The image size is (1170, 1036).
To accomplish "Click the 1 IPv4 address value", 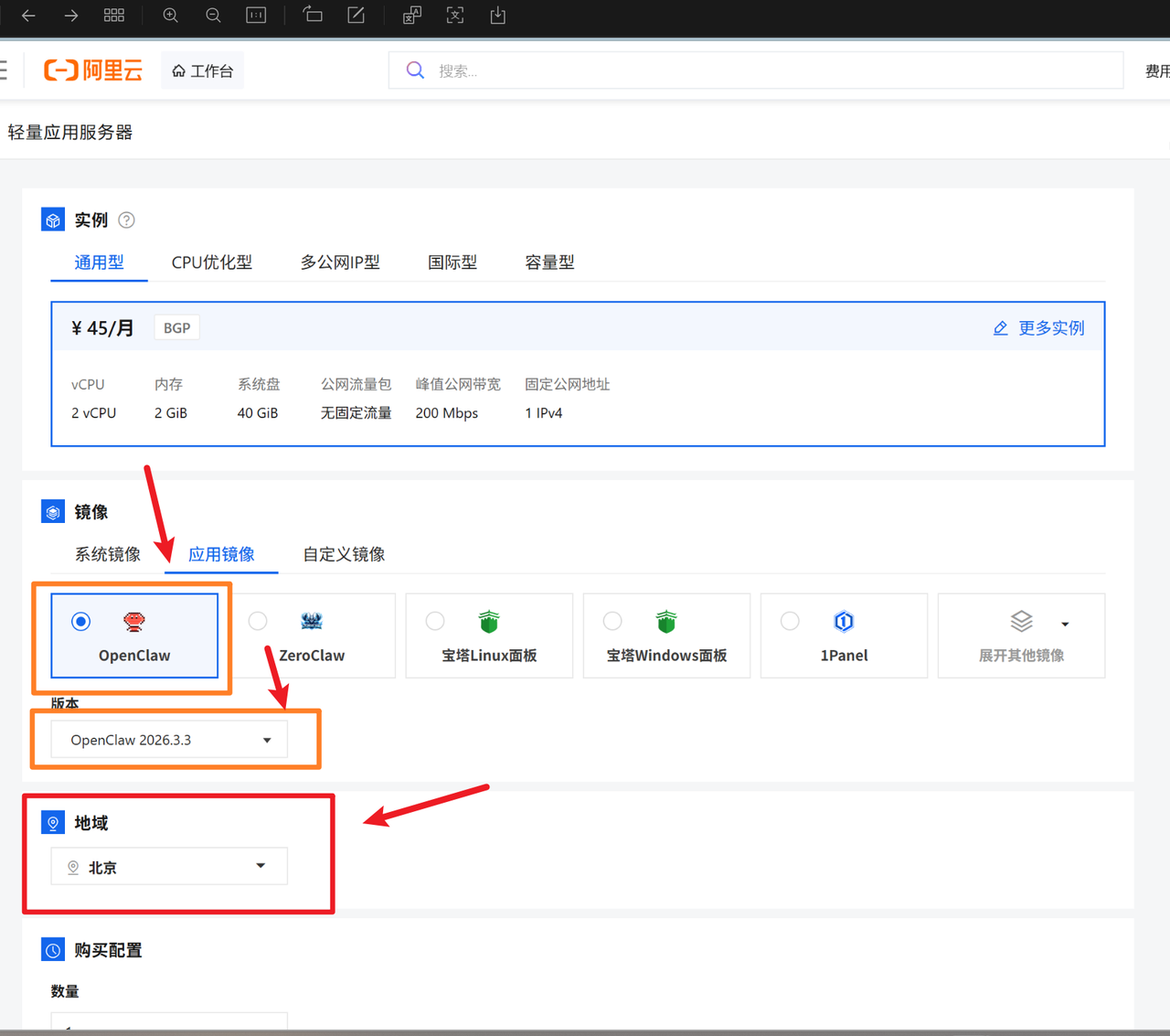I will tap(544, 413).
